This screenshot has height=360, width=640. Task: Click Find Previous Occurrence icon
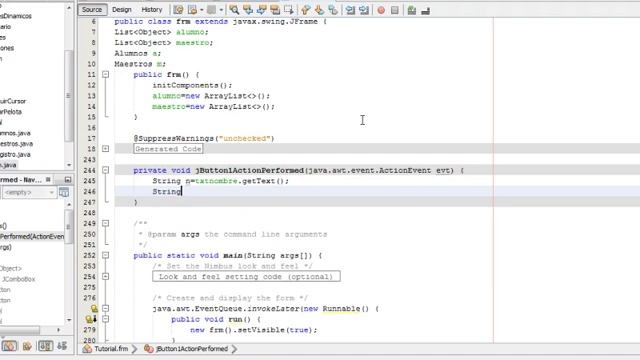(x=248, y=10)
